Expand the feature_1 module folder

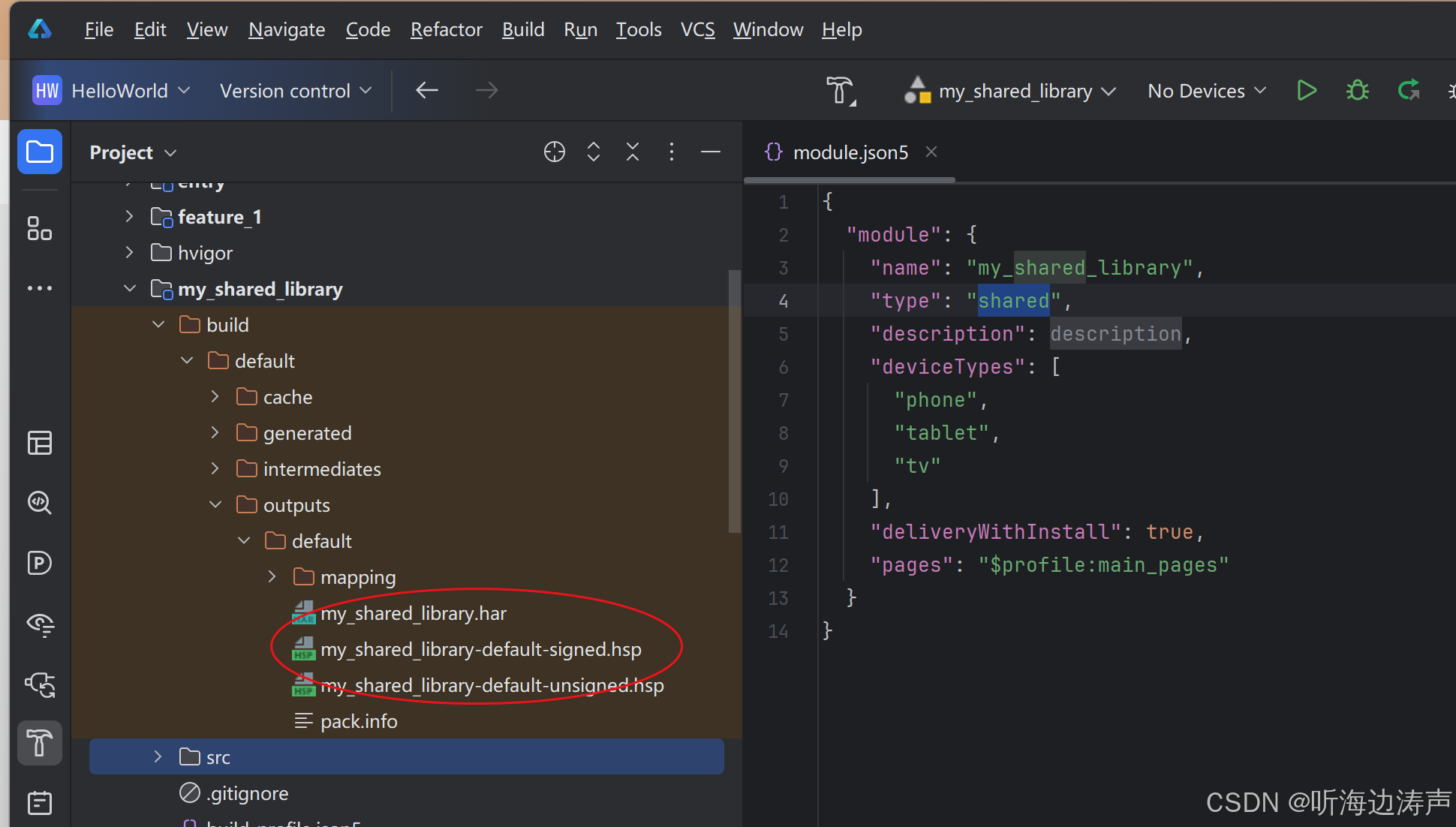(130, 217)
